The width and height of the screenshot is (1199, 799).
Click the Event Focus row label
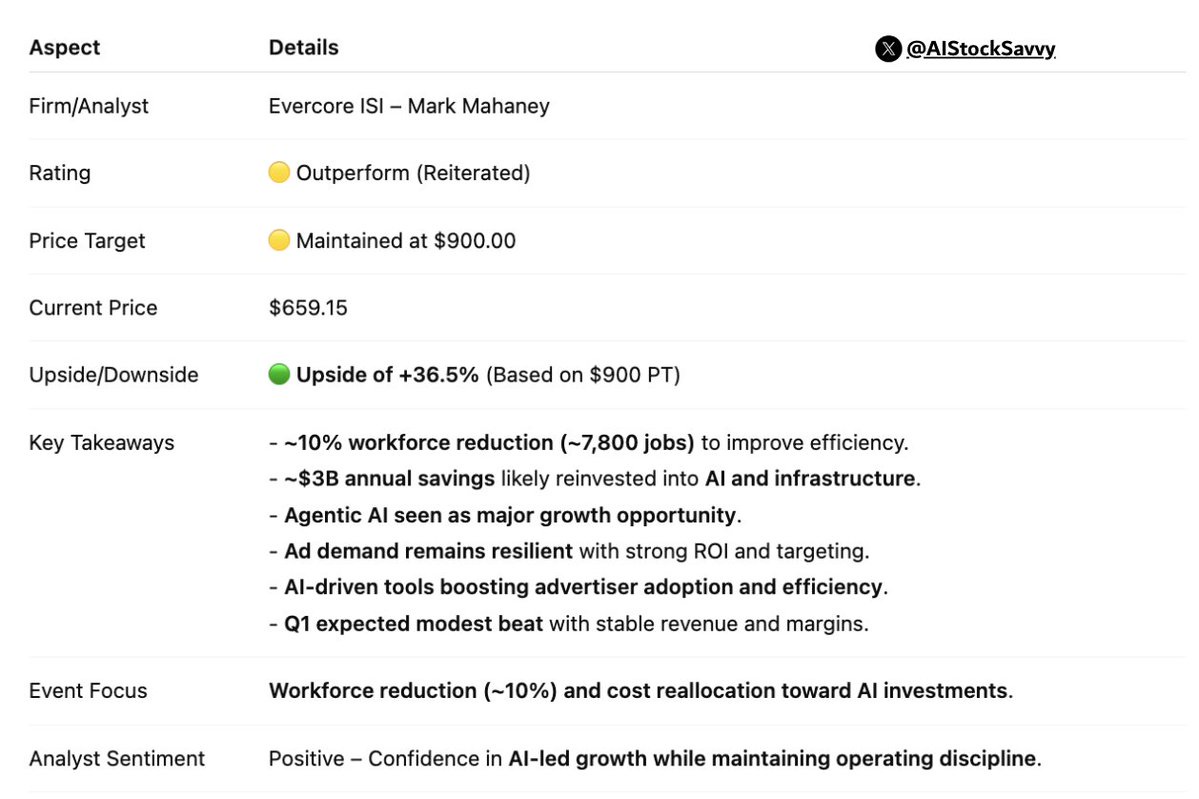click(x=88, y=690)
